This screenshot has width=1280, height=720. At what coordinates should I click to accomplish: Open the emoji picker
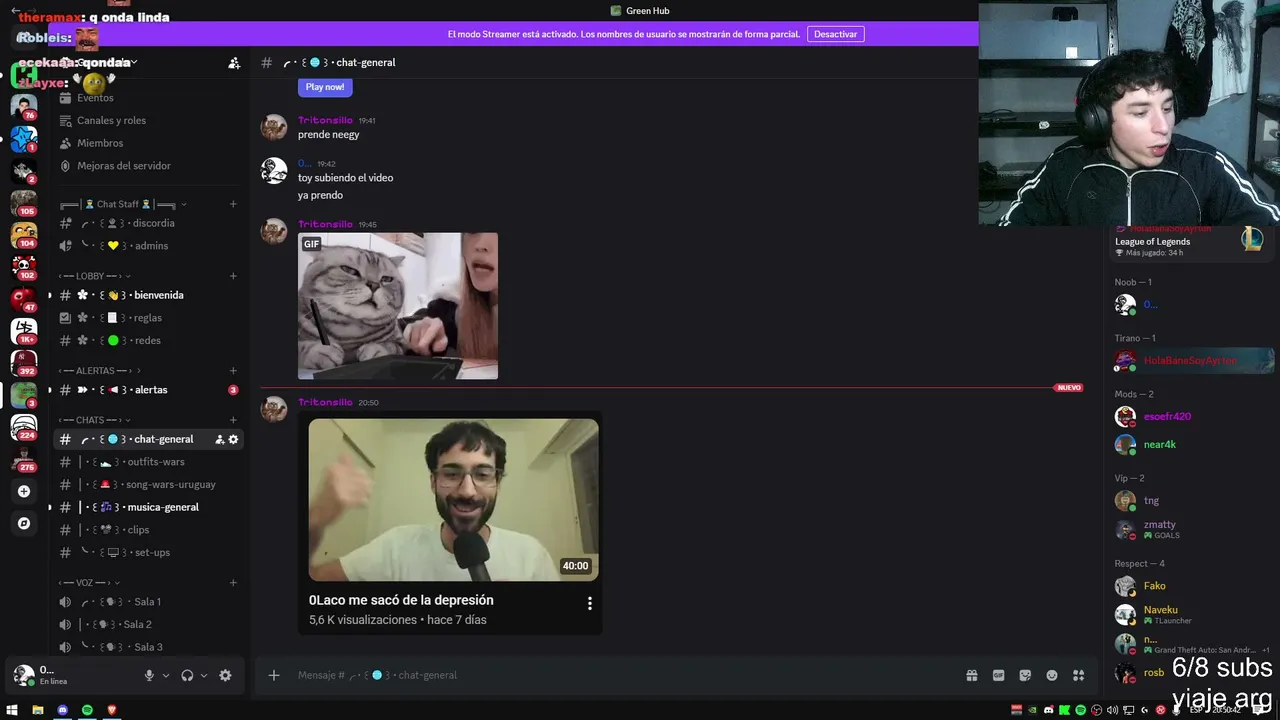(x=1052, y=675)
